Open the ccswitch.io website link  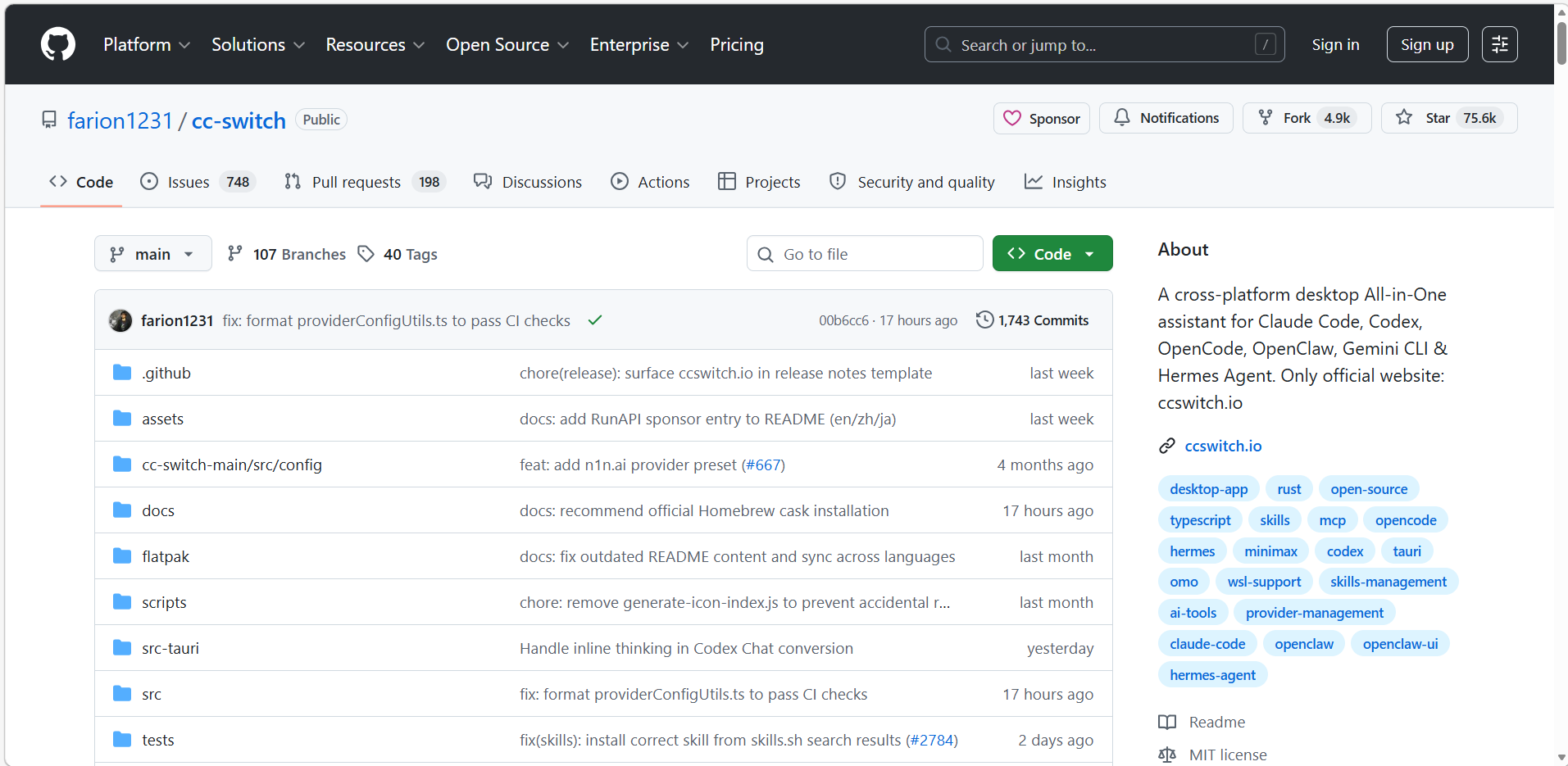1223,446
